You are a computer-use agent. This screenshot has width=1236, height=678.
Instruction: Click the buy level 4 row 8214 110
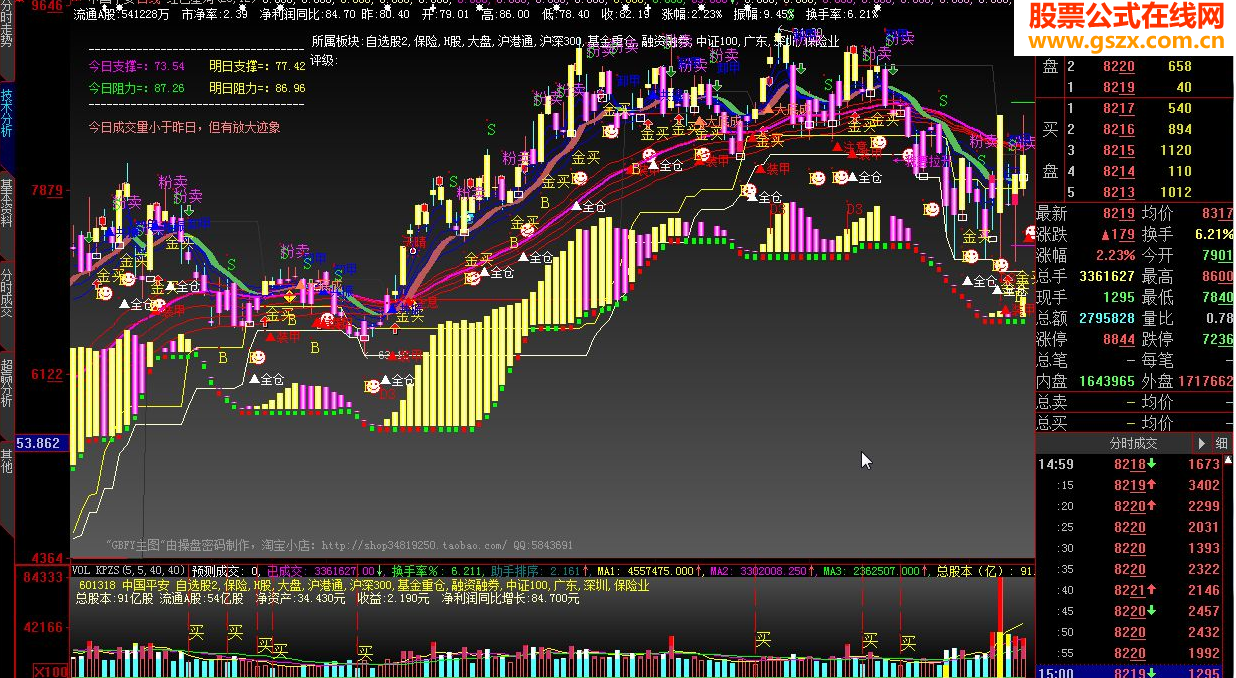click(x=1134, y=171)
